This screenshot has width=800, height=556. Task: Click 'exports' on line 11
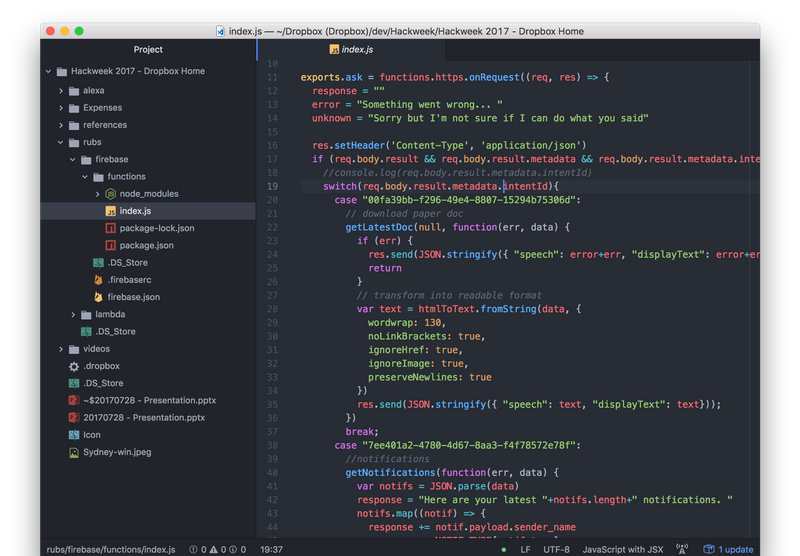(320, 78)
